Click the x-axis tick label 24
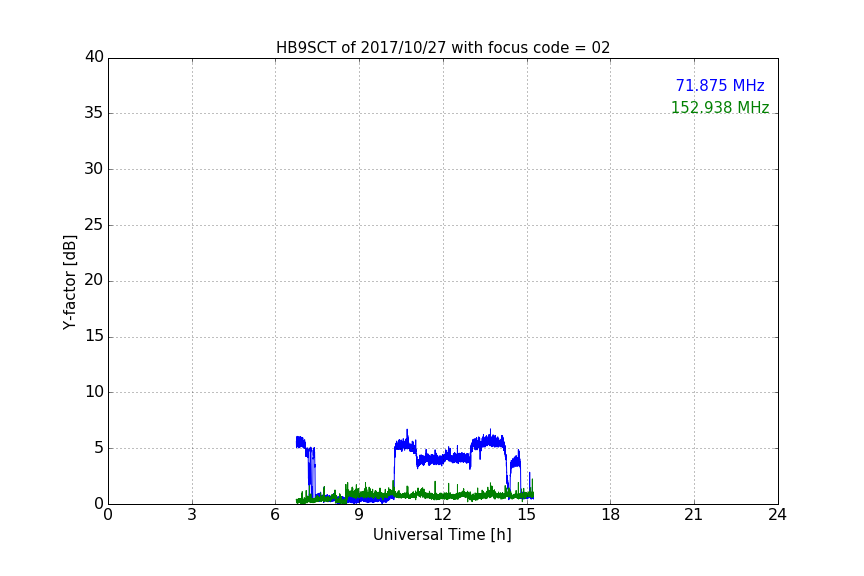 point(777,515)
